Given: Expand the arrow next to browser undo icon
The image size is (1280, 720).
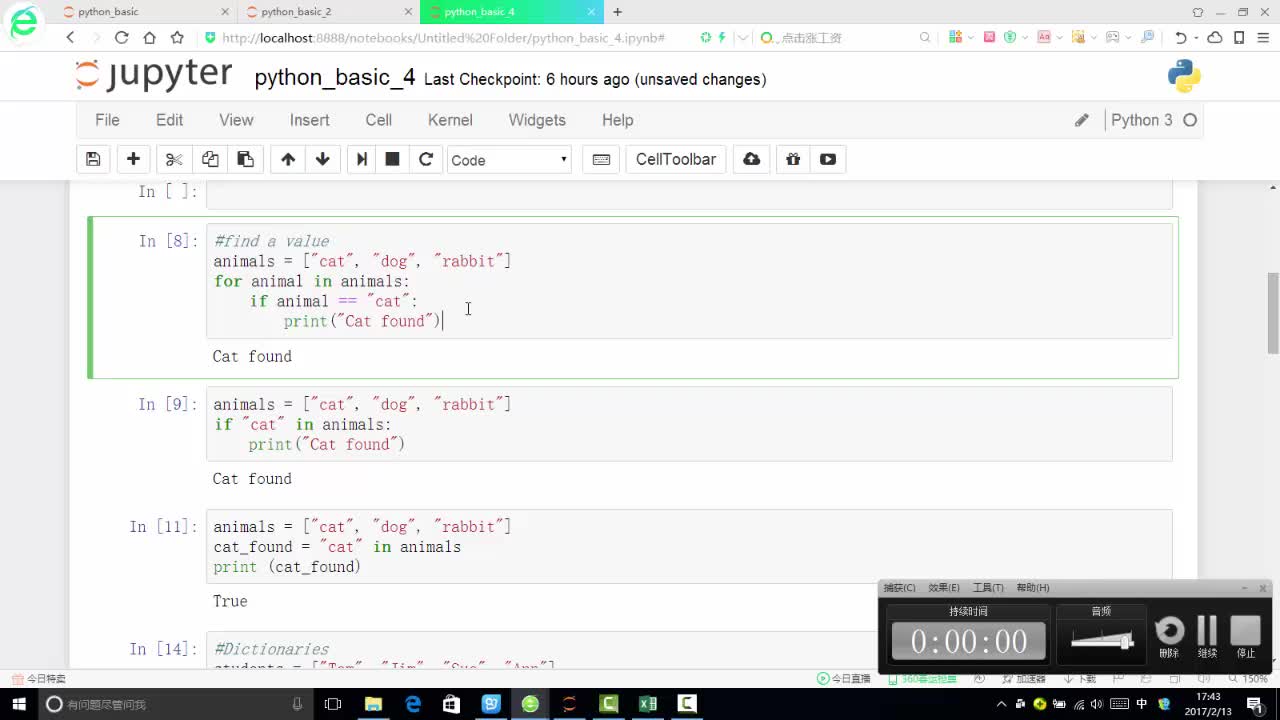Looking at the screenshot, I should (1196, 37).
